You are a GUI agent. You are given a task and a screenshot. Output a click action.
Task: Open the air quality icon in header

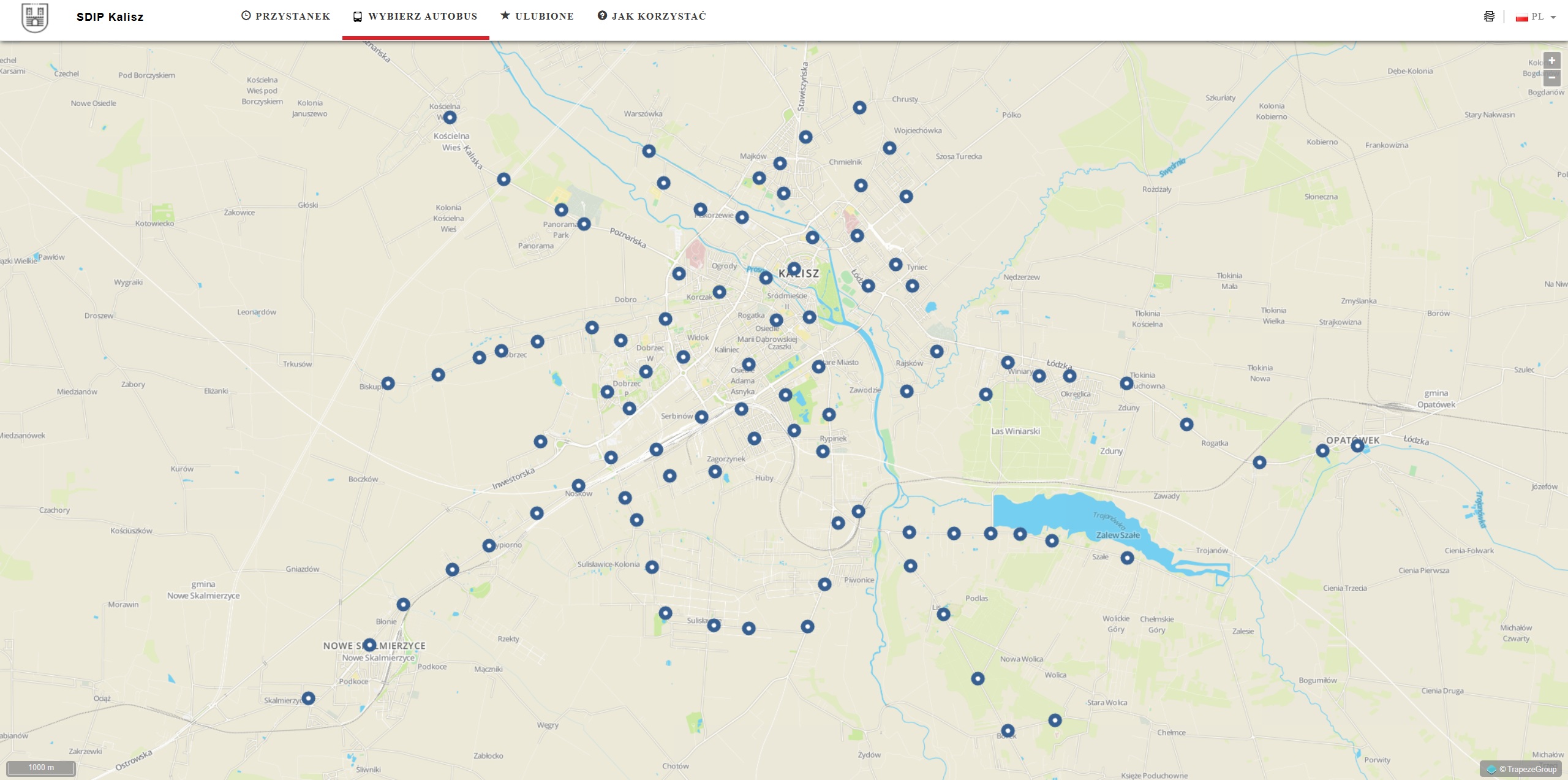1489,17
